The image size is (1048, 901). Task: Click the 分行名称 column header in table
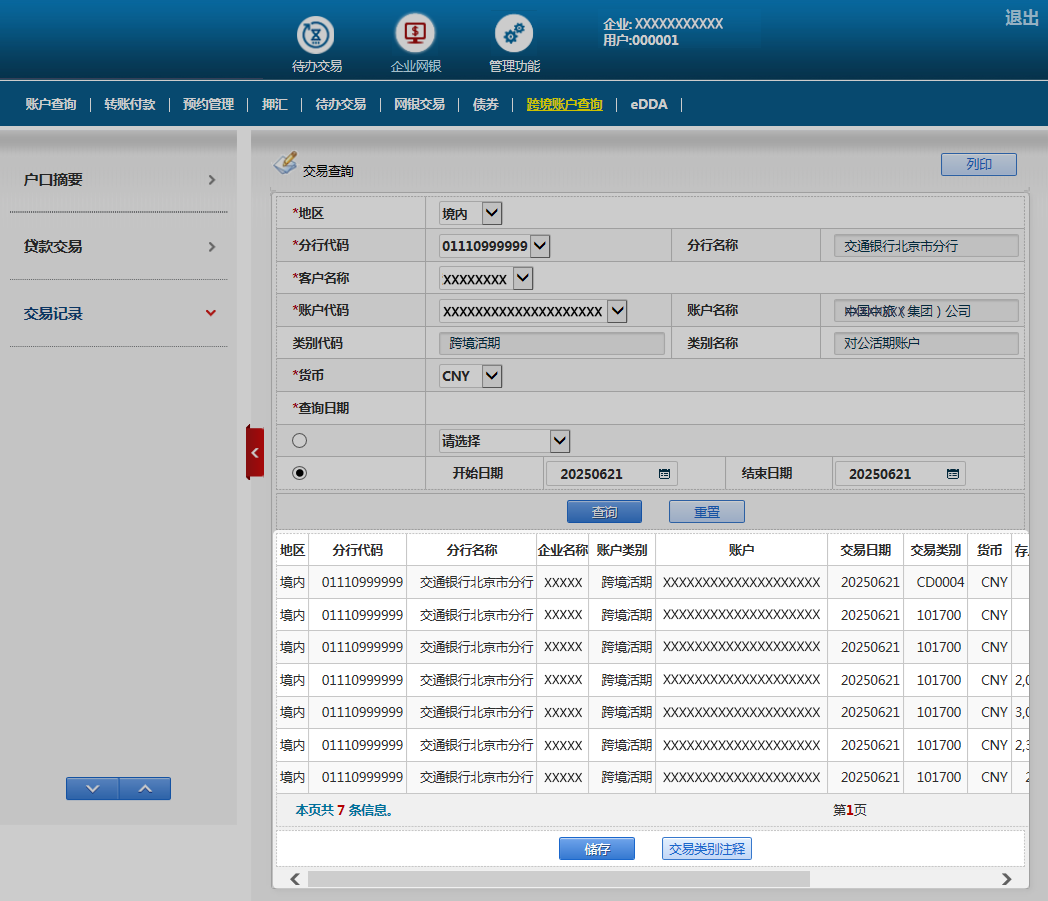472,550
